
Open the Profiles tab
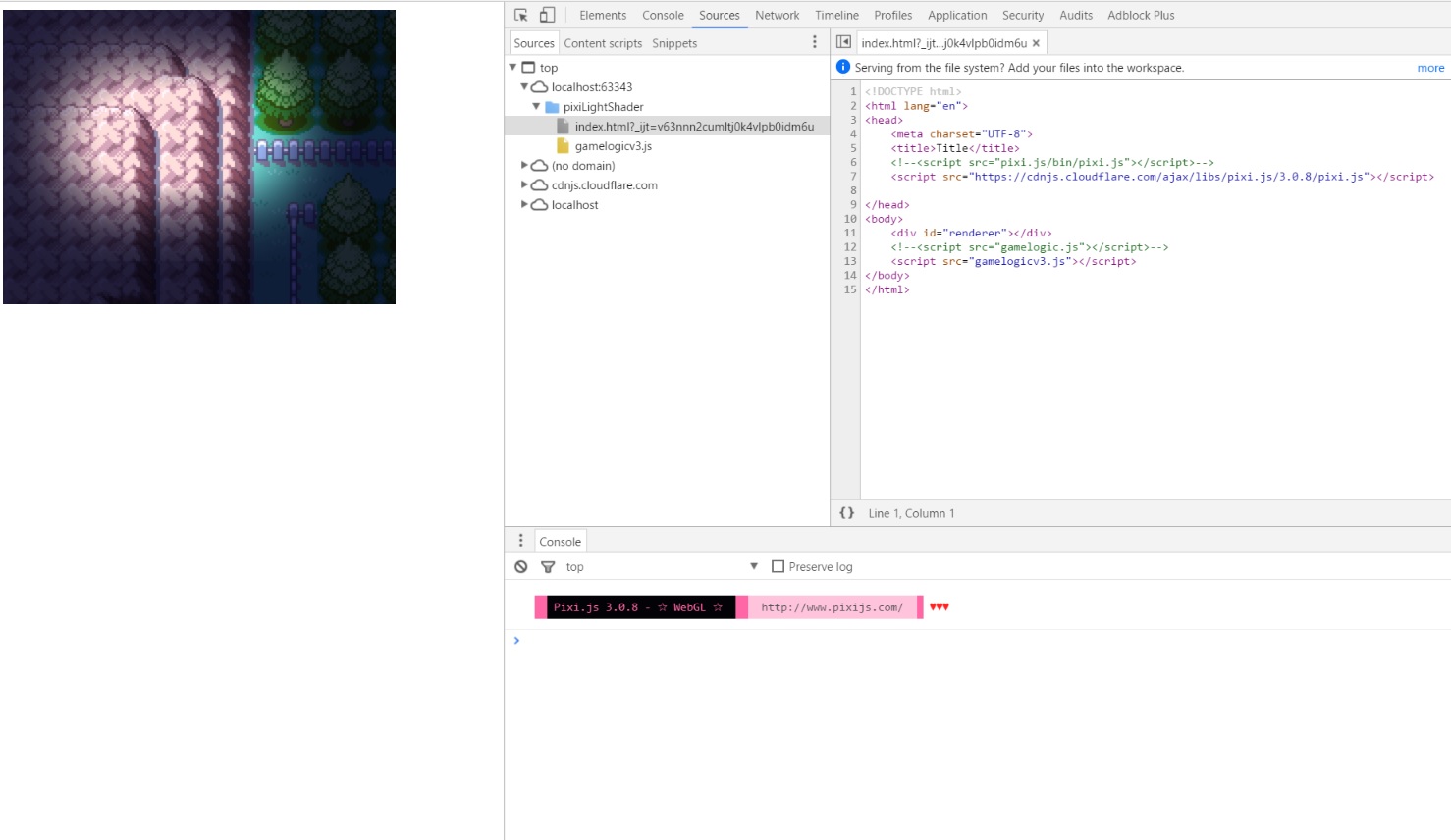[893, 15]
